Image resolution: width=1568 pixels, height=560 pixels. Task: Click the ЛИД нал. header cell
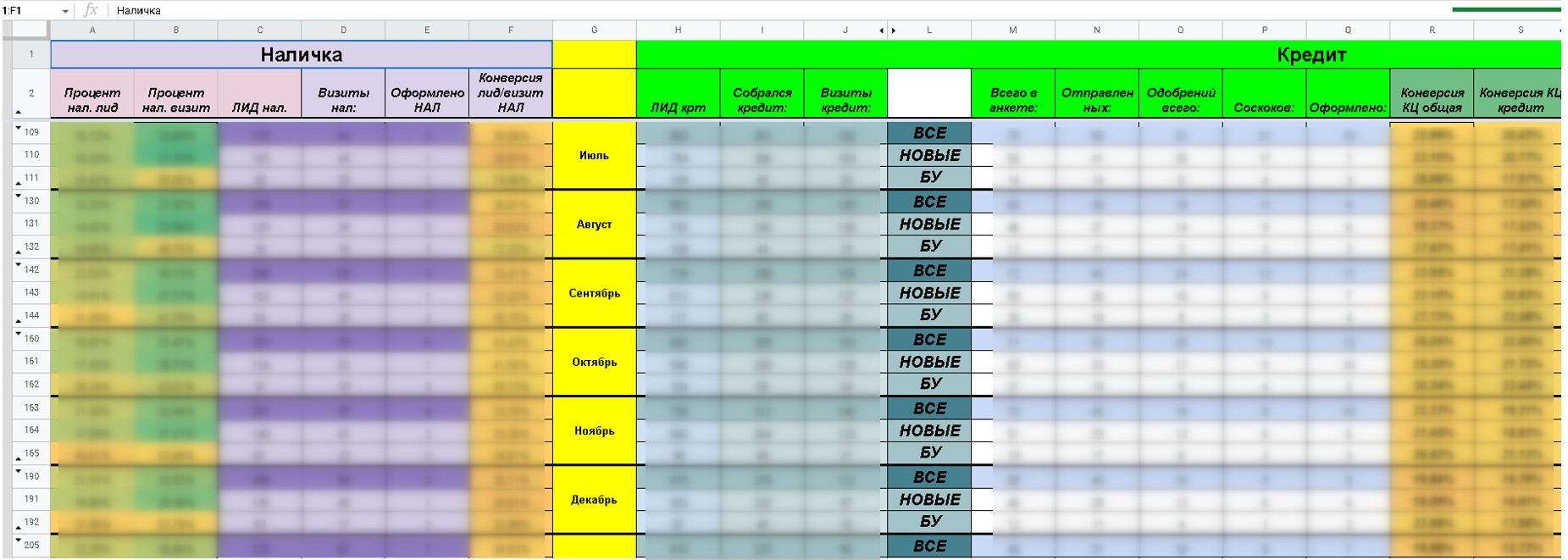pos(259,93)
